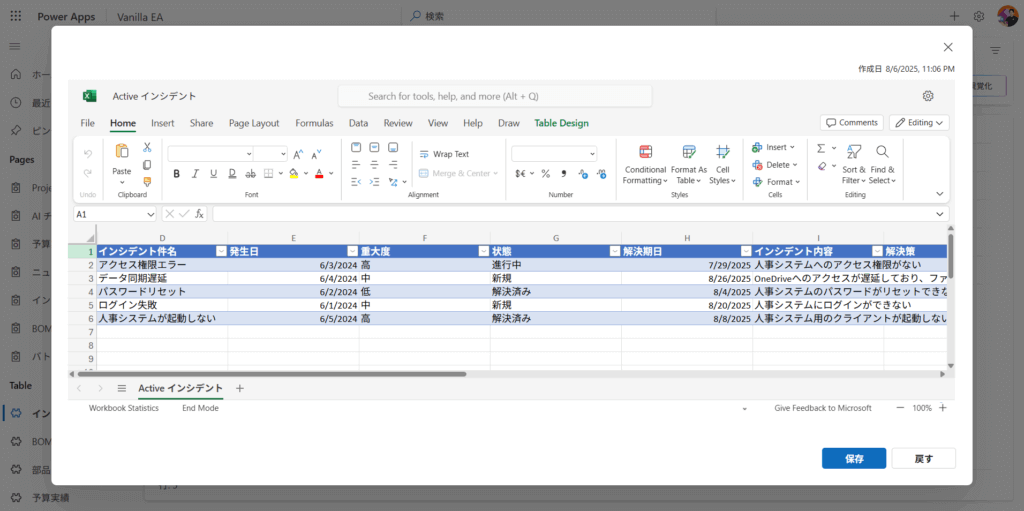Click the 保存 button
This screenshot has width=1024, height=511.
tap(853, 458)
